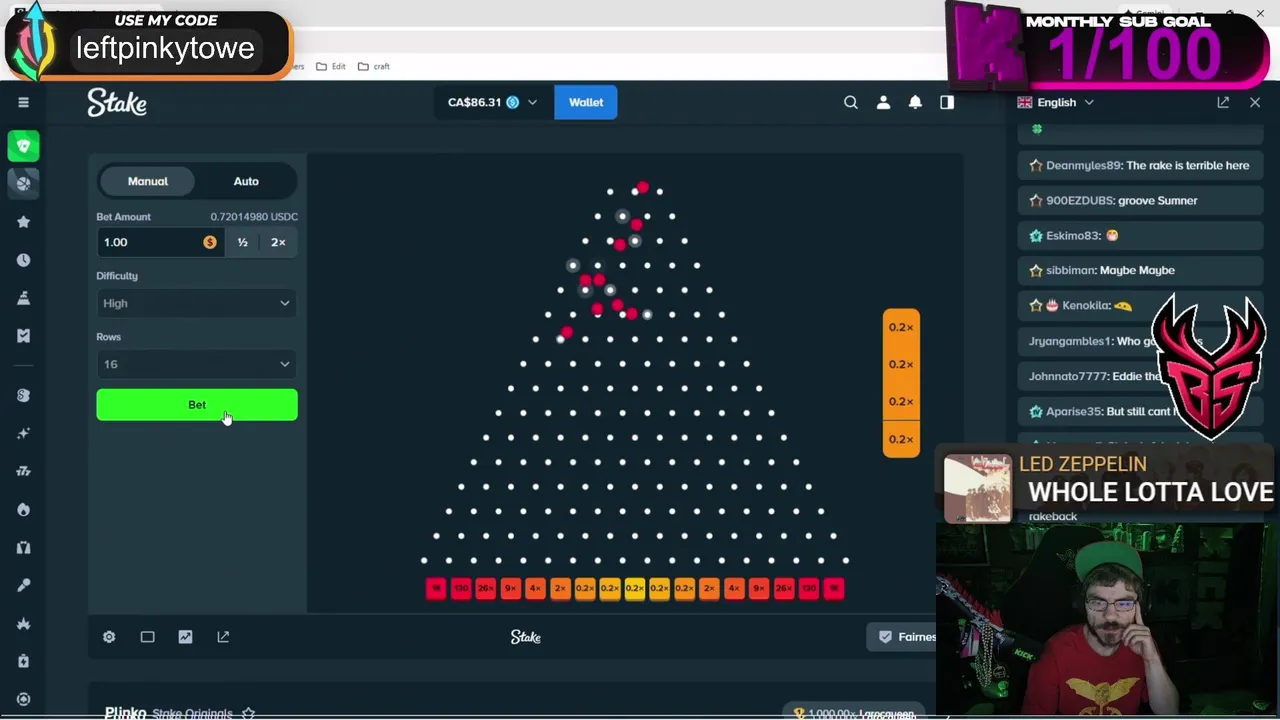
Task: Open the craft bookmark folder
Action: (374, 66)
